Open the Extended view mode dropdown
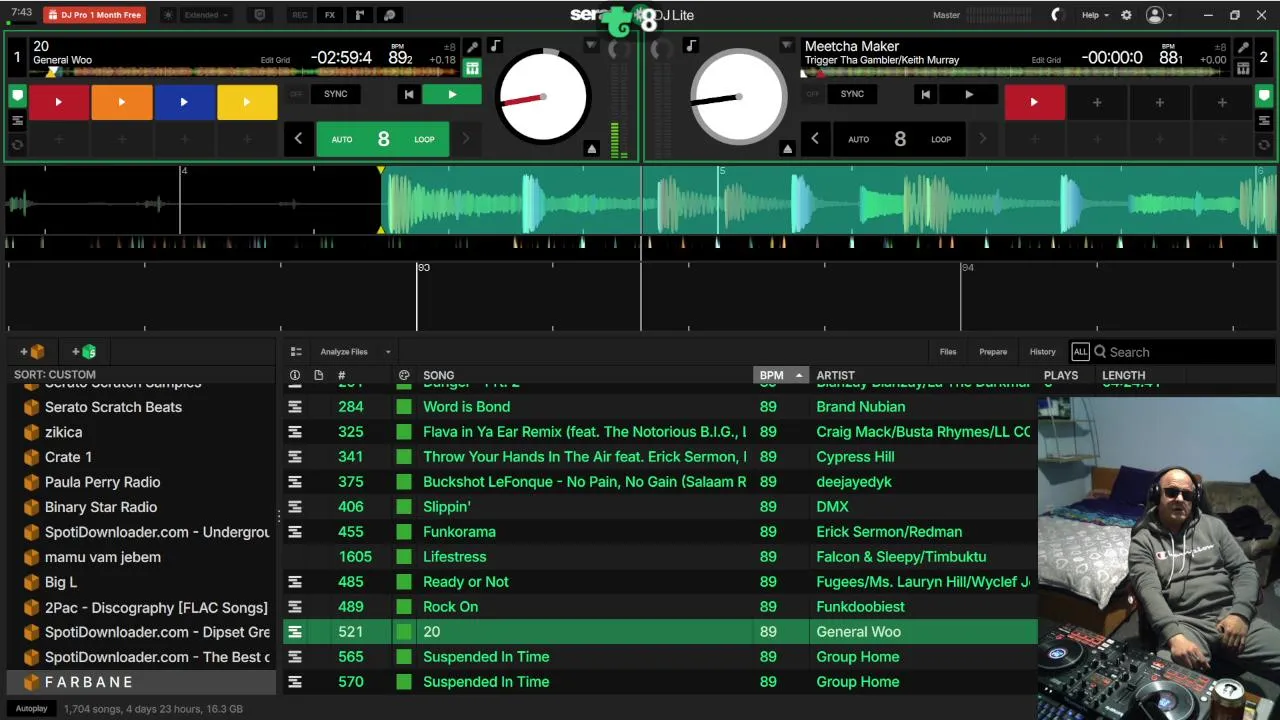This screenshot has height=720, width=1280. (x=206, y=15)
